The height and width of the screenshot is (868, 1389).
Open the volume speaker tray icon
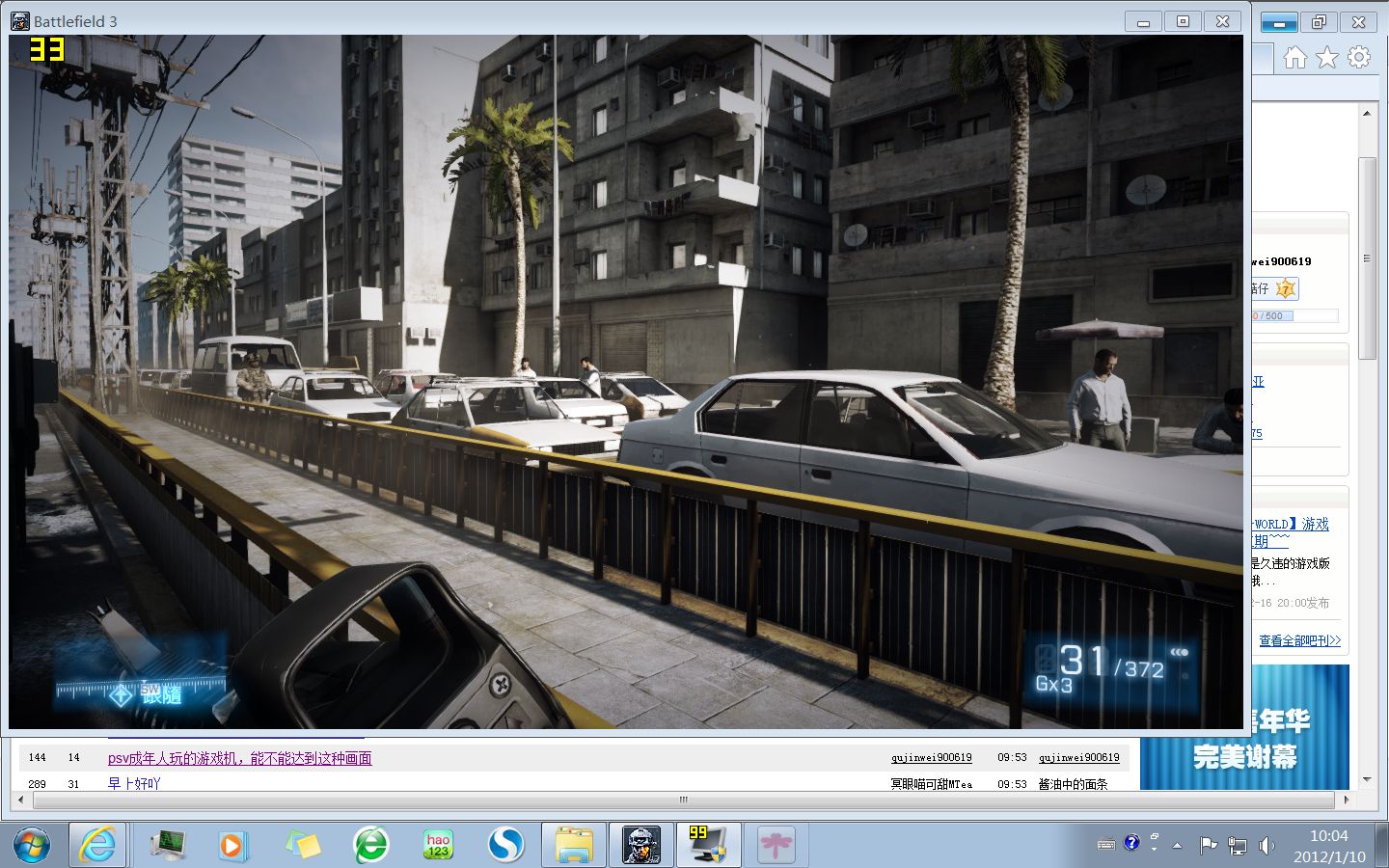(x=1266, y=846)
